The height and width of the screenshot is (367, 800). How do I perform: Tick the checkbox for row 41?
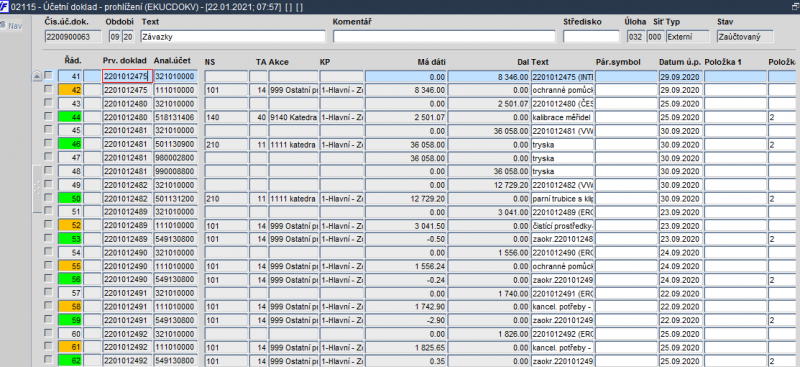48,76
